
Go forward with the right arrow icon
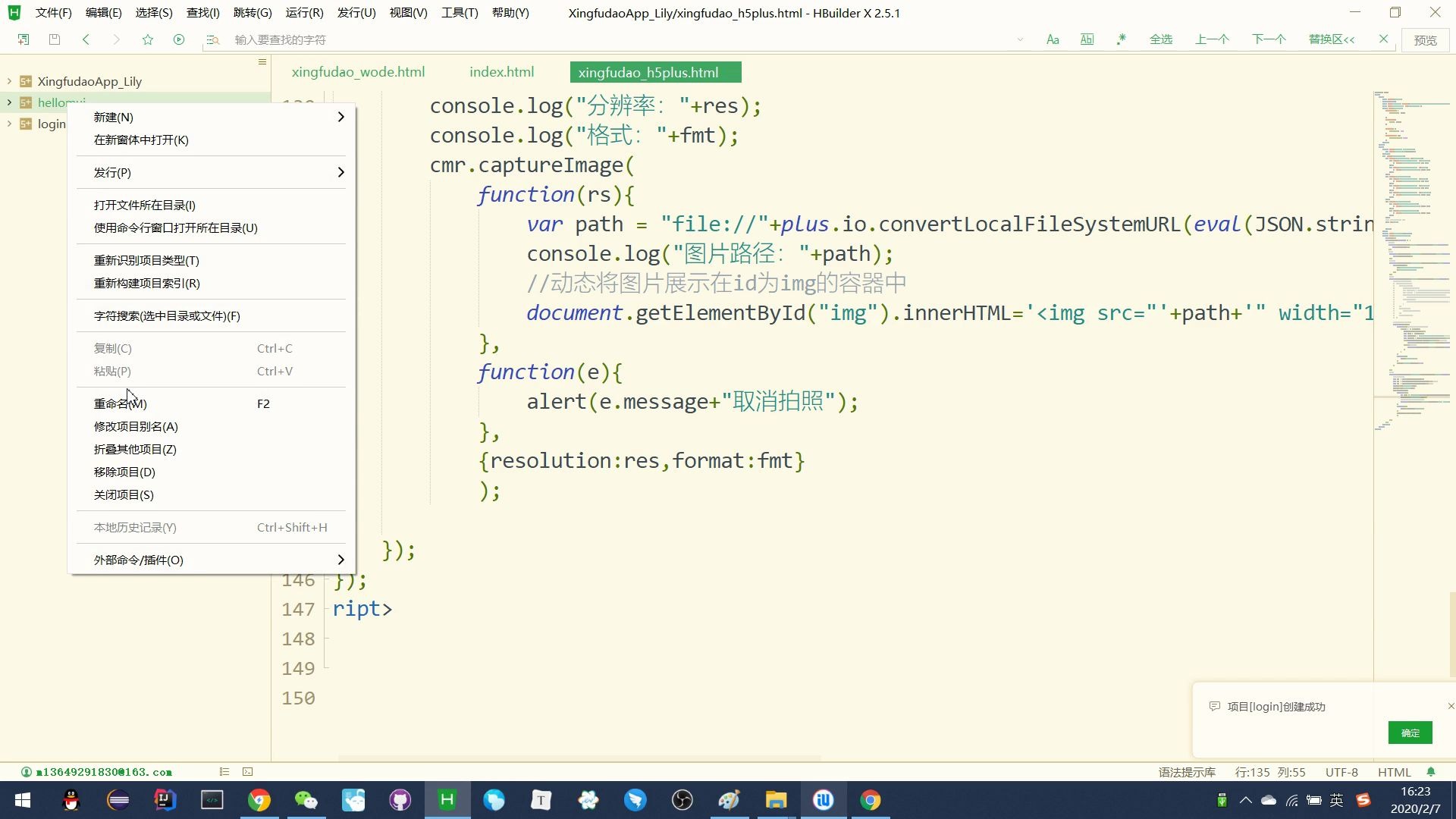coord(116,39)
